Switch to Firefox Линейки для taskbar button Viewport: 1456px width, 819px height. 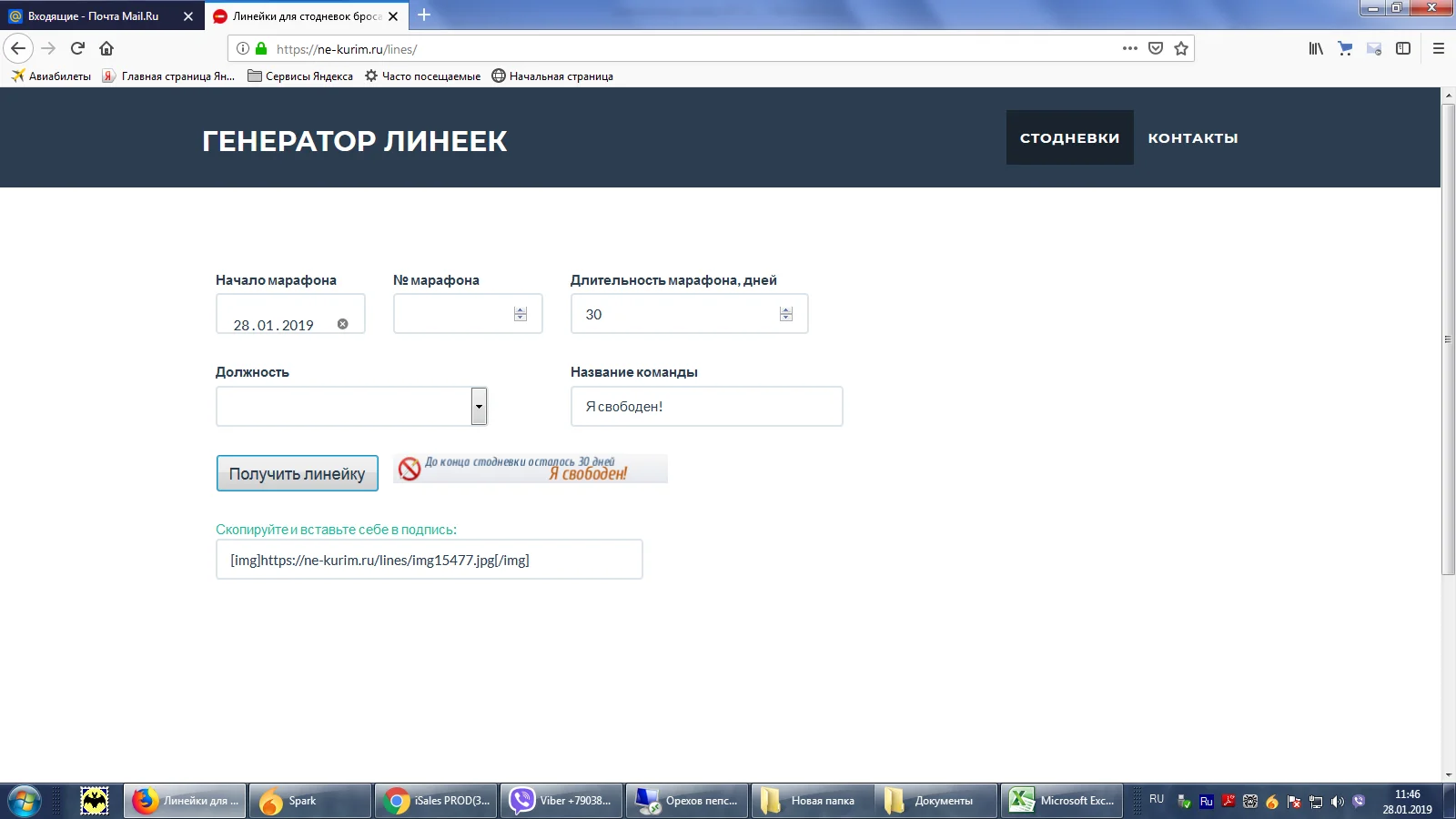click(x=185, y=801)
